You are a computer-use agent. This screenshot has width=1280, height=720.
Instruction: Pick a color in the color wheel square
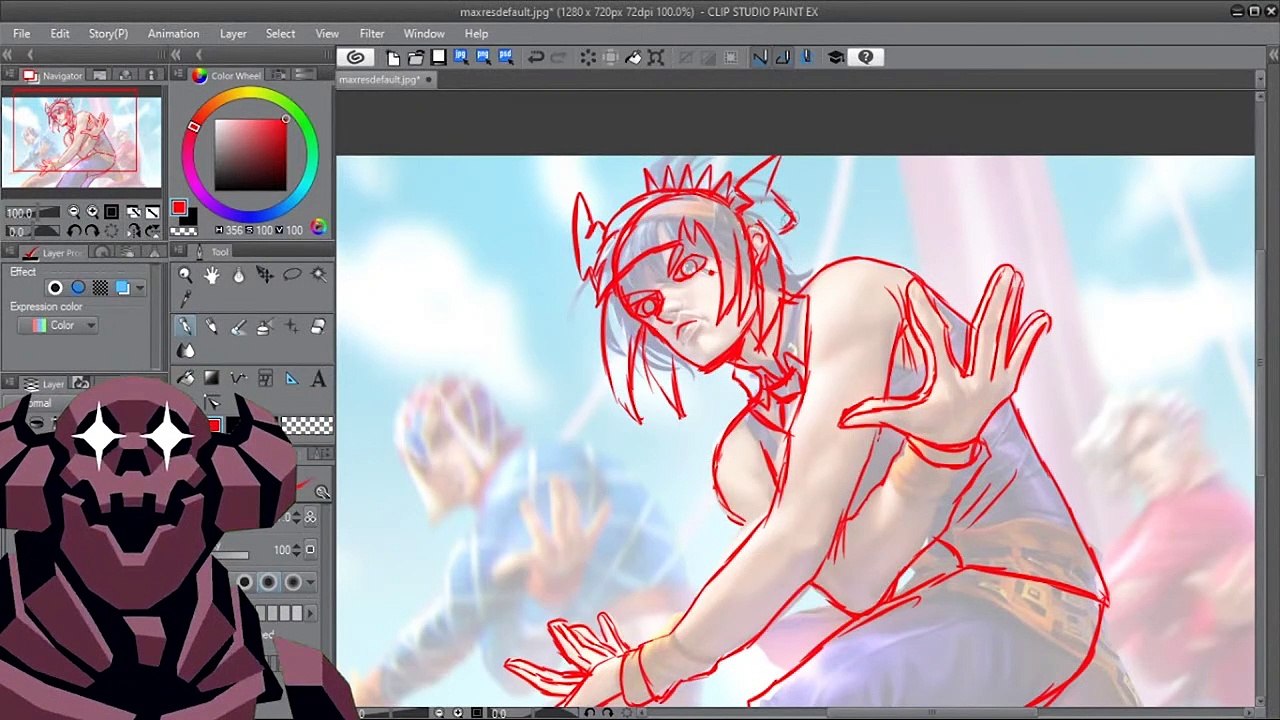(x=251, y=154)
